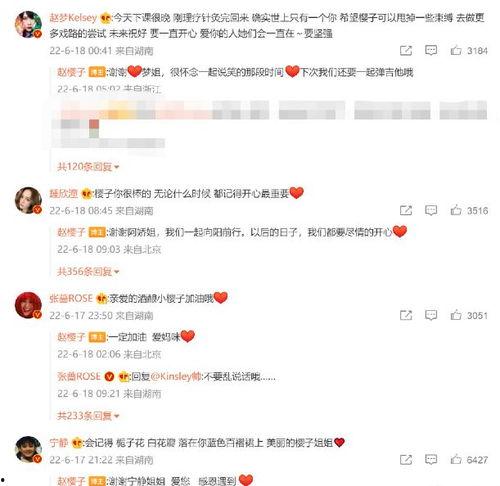The width and height of the screenshot is (500, 486).
Task: Click 张蔷ROSE's red-haired avatar
Action: point(28,305)
